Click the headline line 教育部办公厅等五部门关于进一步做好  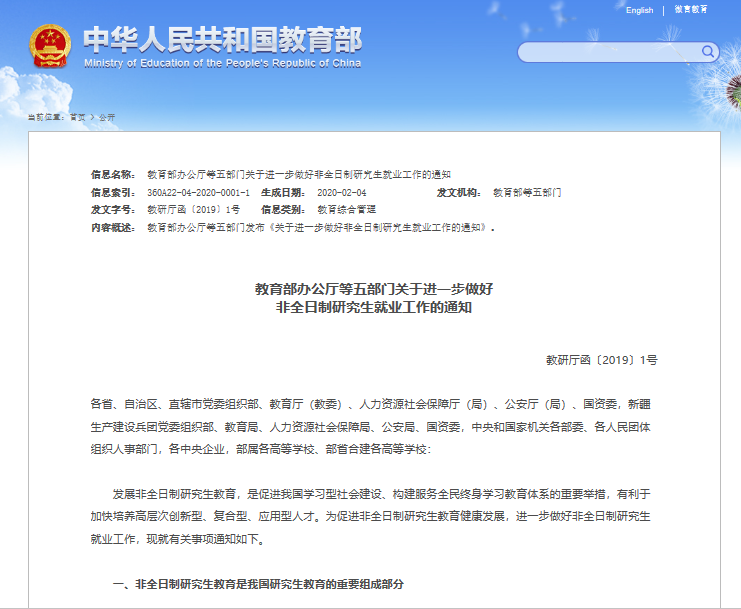(x=374, y=289)
